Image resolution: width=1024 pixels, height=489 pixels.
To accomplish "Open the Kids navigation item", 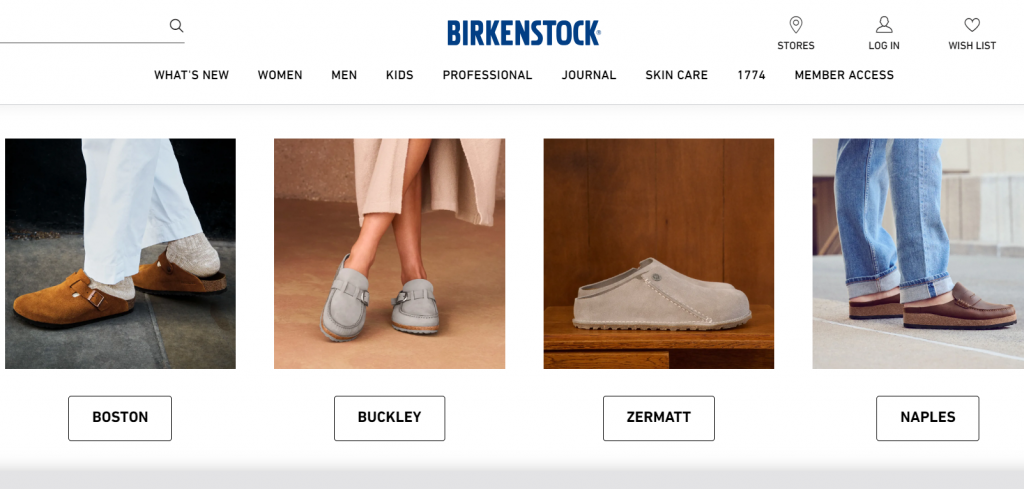I will click(x=400, y=75).
